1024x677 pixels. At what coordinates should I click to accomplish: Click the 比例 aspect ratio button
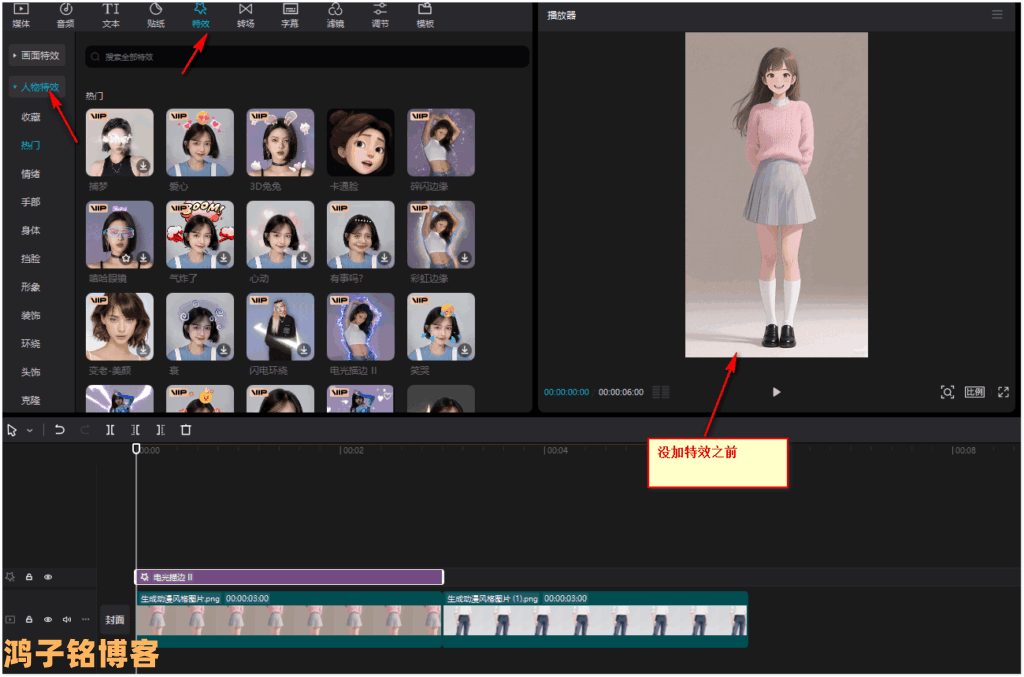[x=975, y=392]
